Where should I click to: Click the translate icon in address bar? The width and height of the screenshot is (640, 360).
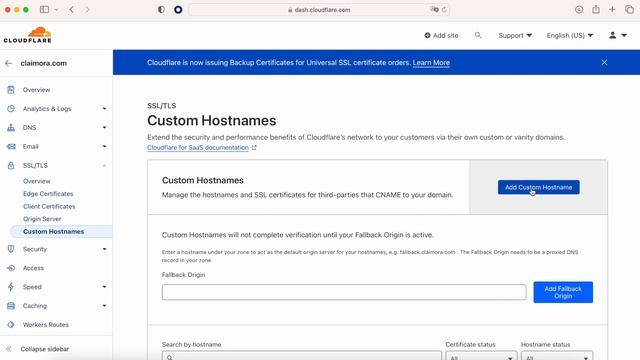point(434,9)
